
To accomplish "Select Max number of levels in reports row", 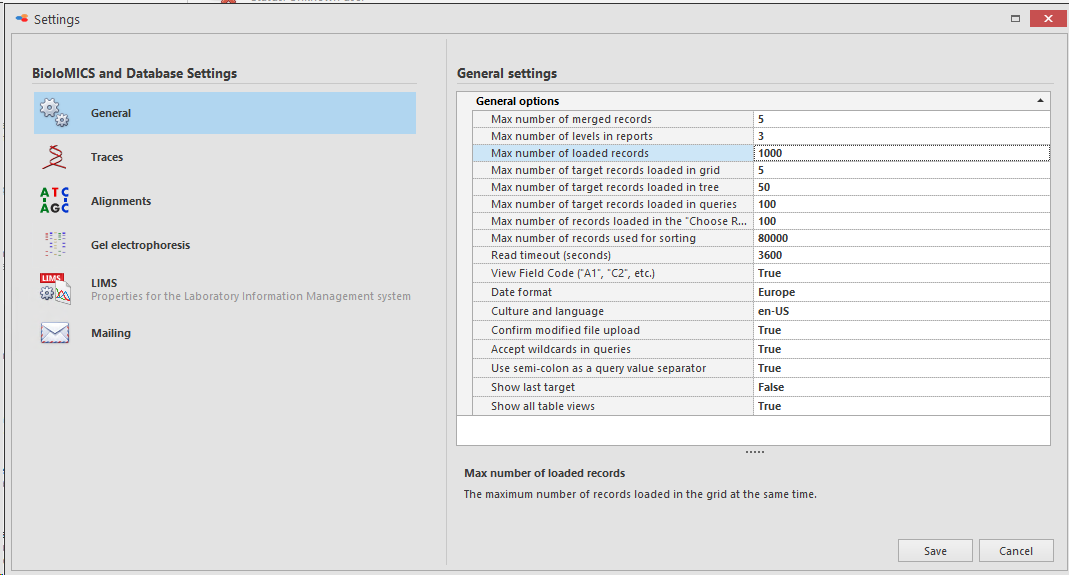I will [x=761, y=136].
